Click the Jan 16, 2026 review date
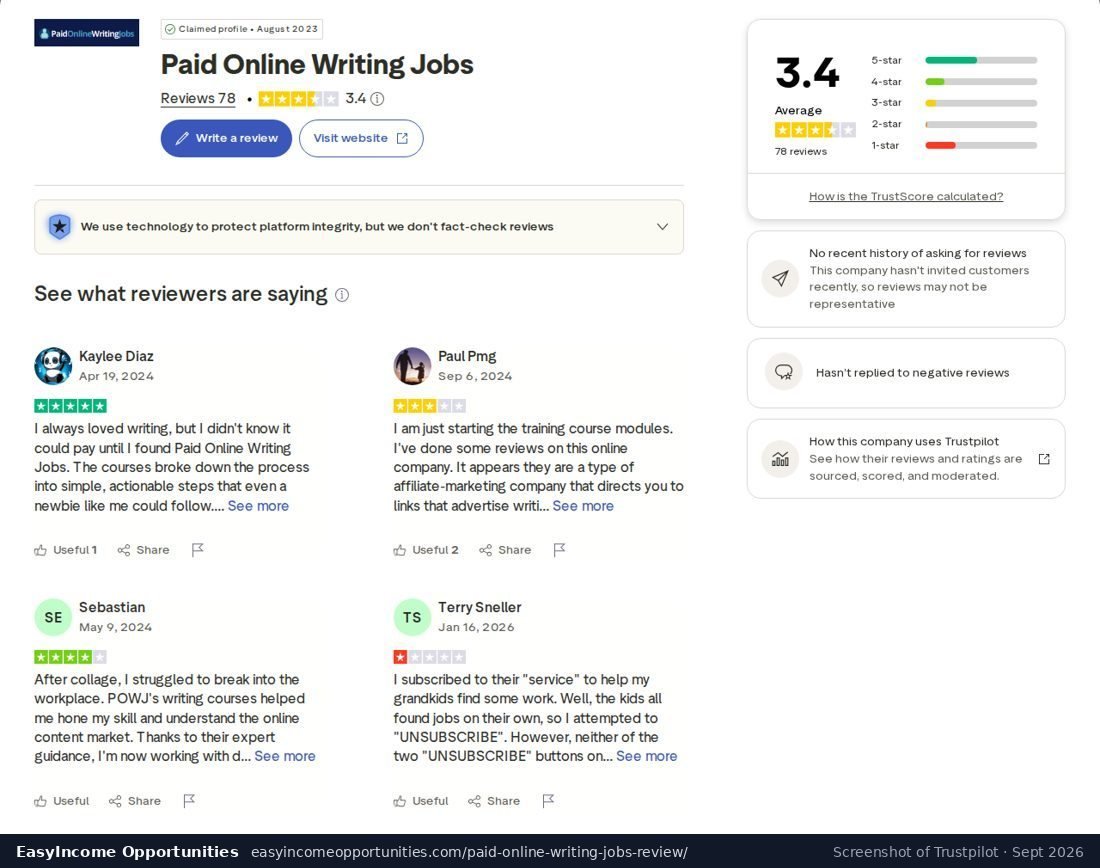This screenshot has height=868, width=1100. click(476, 627)
